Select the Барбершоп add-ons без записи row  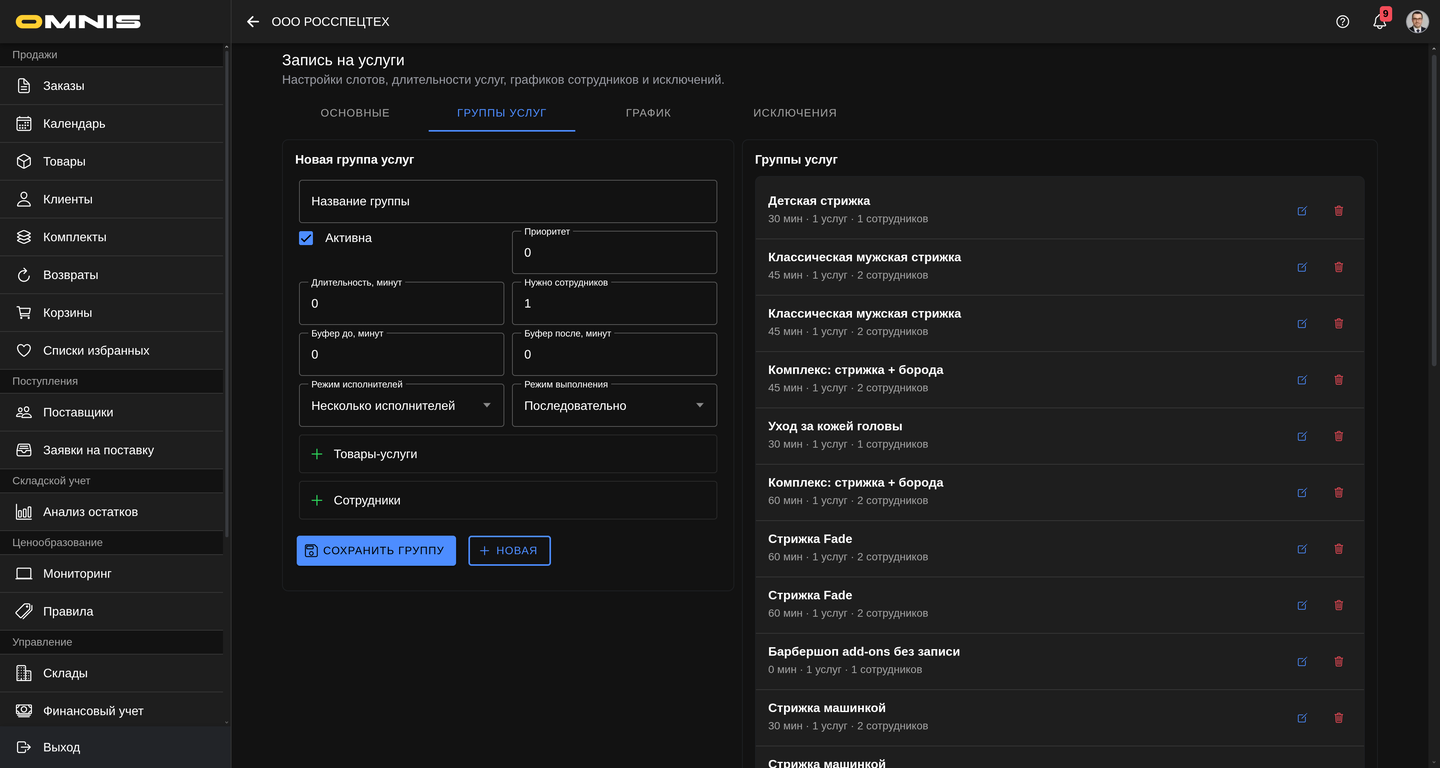tap(1060, 662)
